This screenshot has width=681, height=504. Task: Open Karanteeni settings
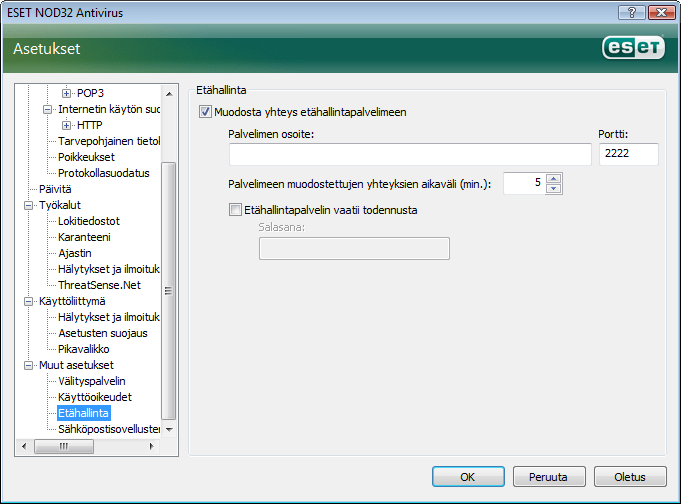click(x=84, y=237)
